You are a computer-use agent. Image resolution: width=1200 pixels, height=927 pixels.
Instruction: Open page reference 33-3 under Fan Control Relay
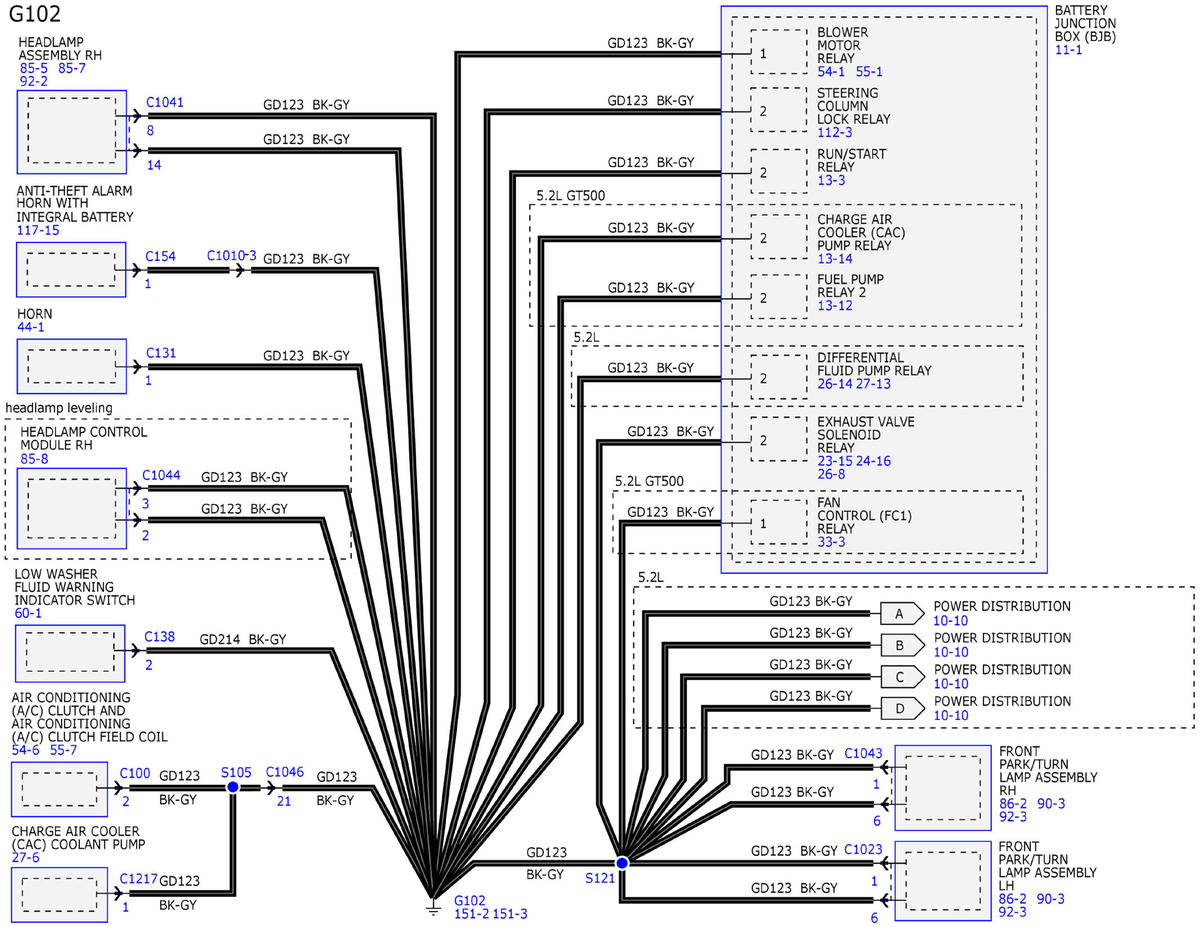[831, 542]
